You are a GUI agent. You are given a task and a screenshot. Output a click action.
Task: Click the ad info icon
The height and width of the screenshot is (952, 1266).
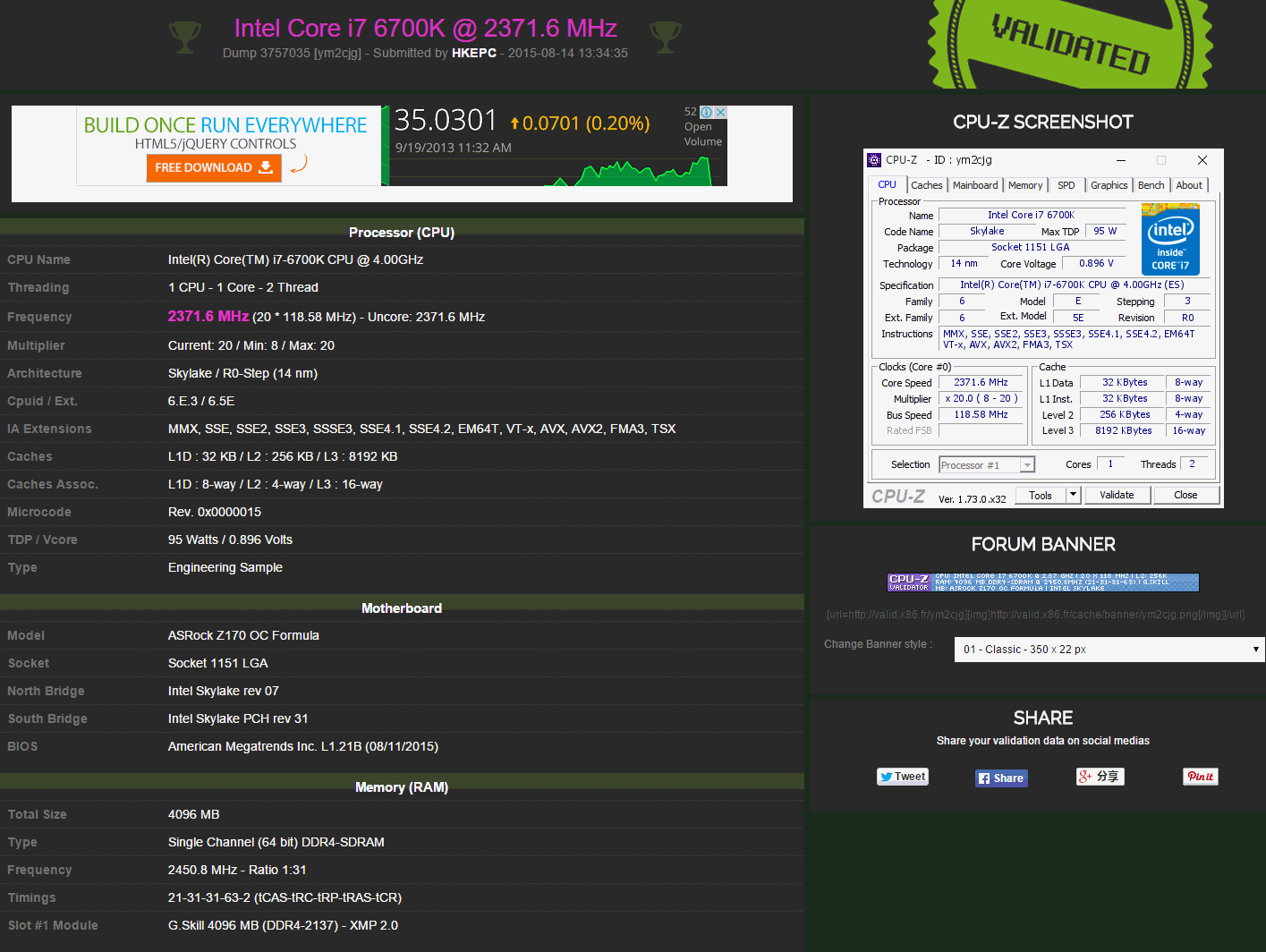coord(706,112)
